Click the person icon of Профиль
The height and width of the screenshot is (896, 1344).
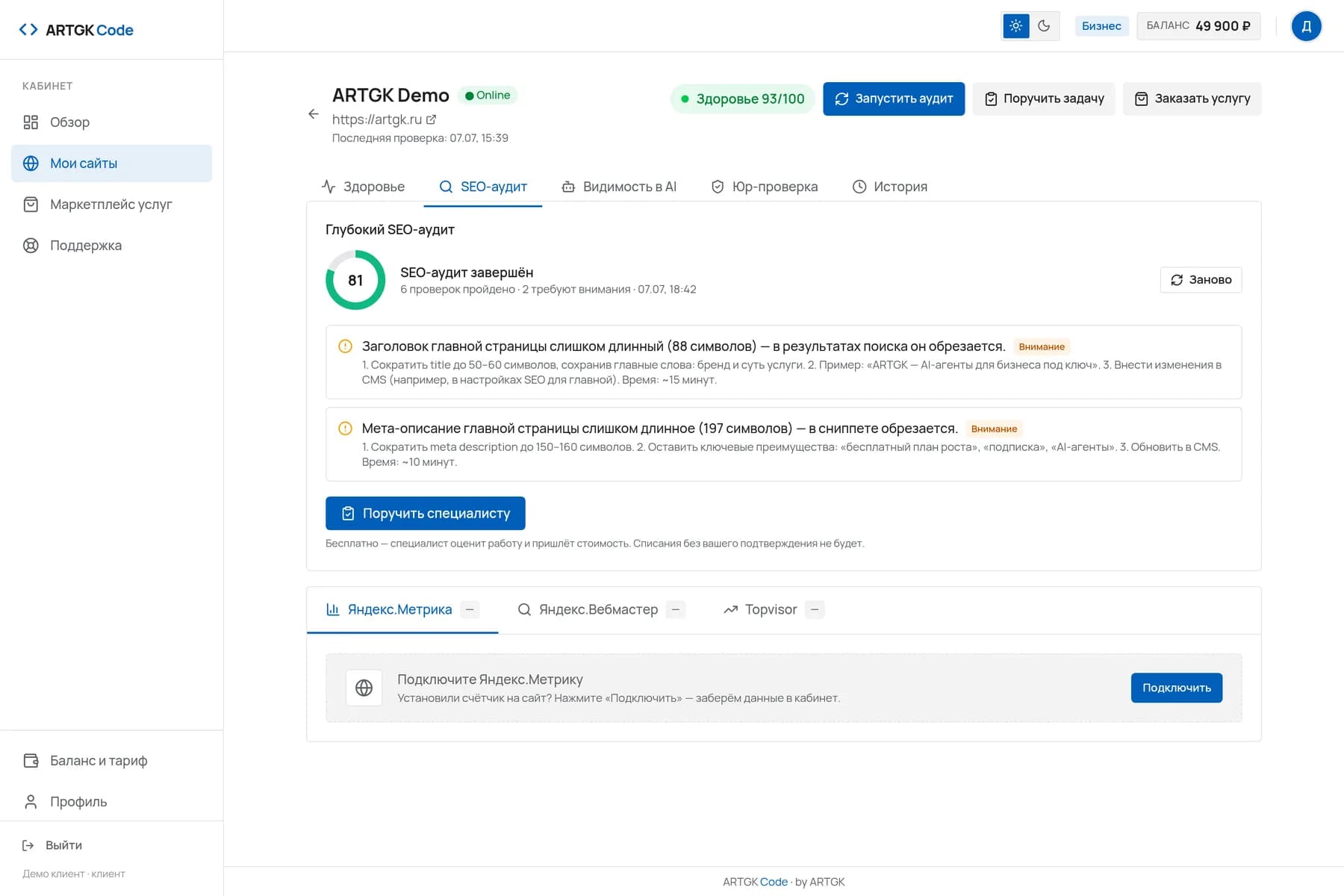(x=31, y=801)
